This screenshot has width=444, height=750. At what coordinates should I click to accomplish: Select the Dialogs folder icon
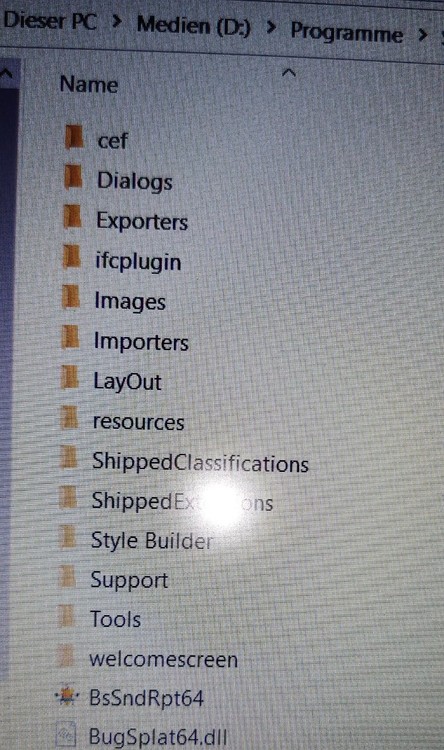[x=73, y=177]
